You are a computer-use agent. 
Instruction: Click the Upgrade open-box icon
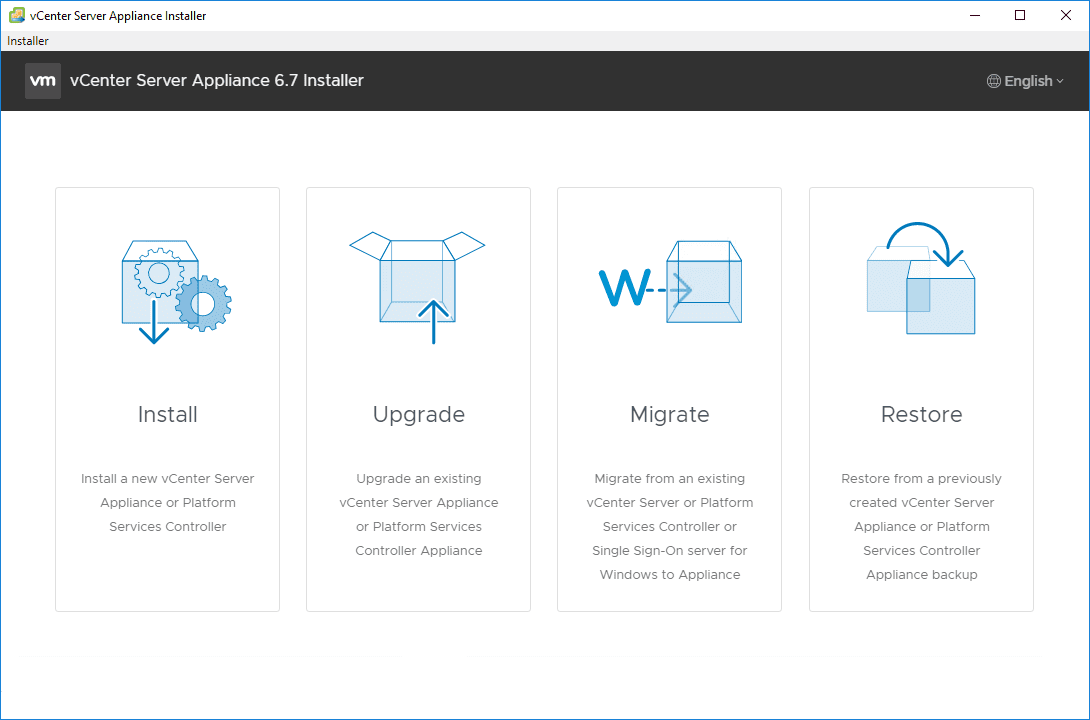point(418,280)
